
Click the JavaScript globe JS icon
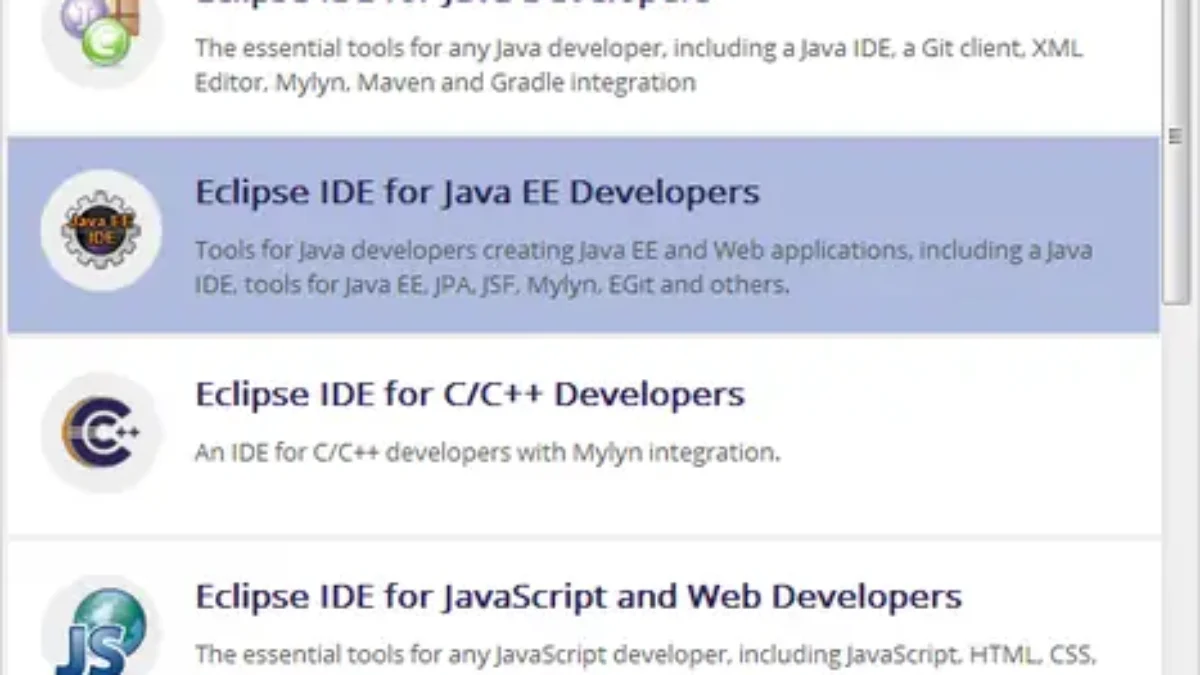[x=101, y=630]
